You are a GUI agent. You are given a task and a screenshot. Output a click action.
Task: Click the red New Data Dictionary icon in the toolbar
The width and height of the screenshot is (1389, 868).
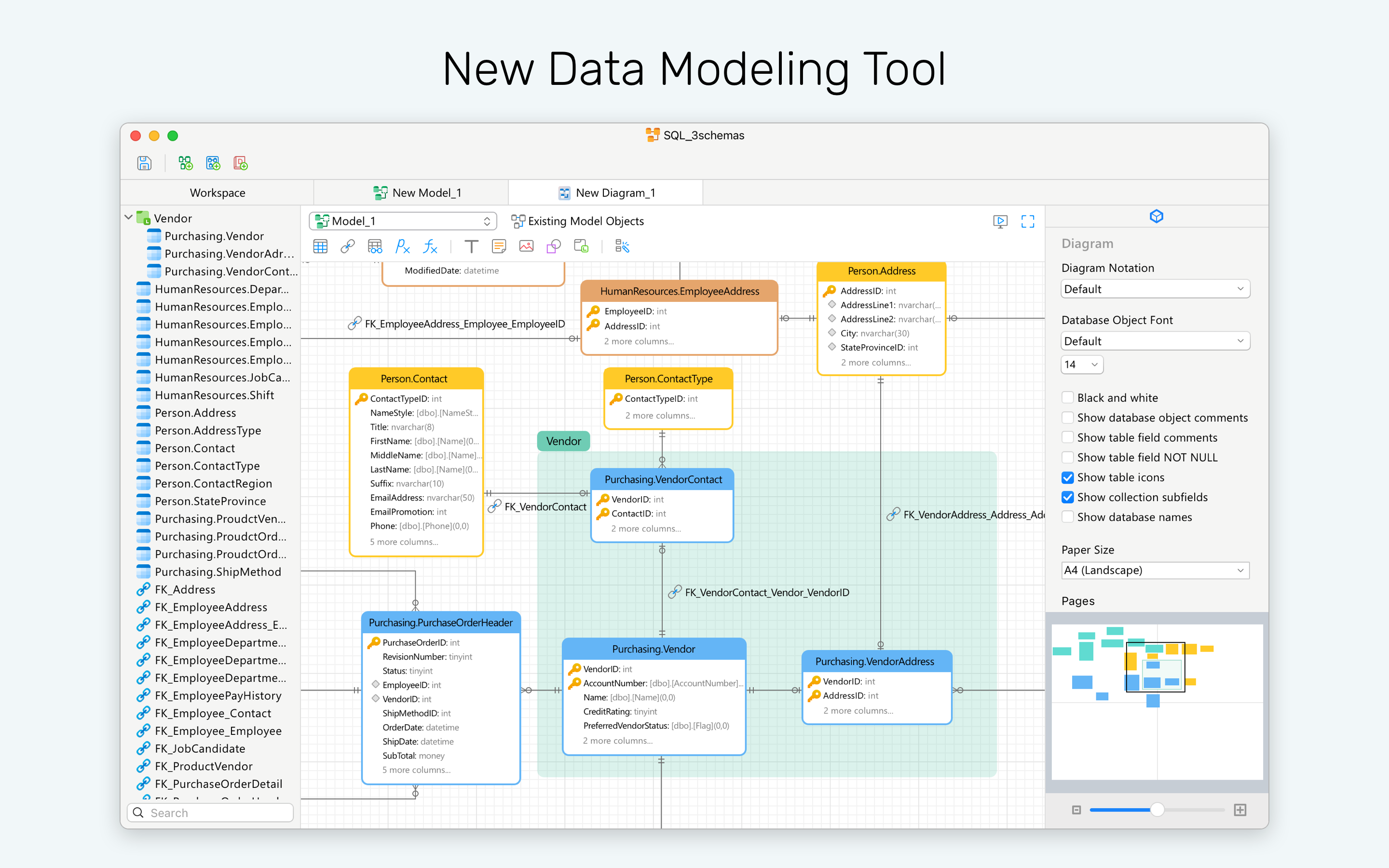click(241, 163)
